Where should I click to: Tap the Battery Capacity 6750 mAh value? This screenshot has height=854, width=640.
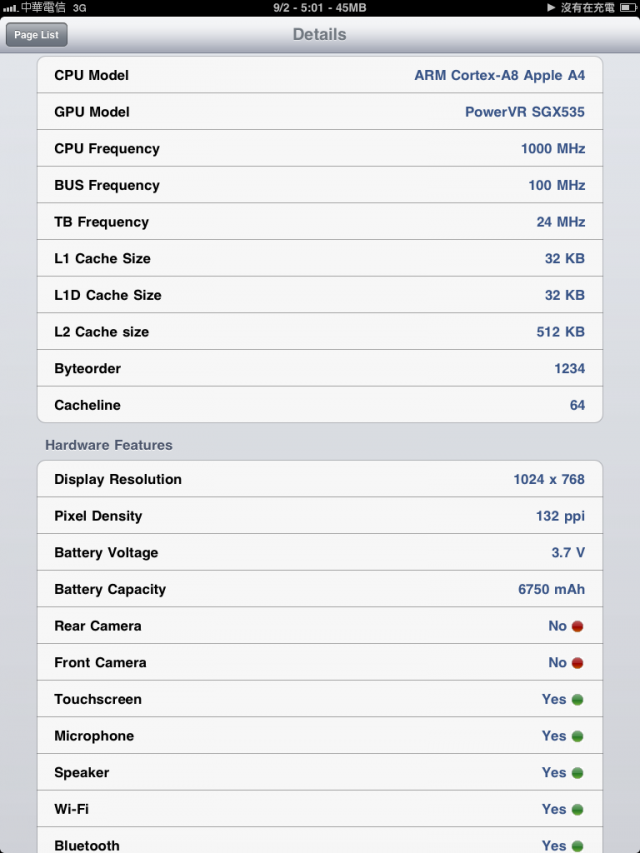(551, 589)
